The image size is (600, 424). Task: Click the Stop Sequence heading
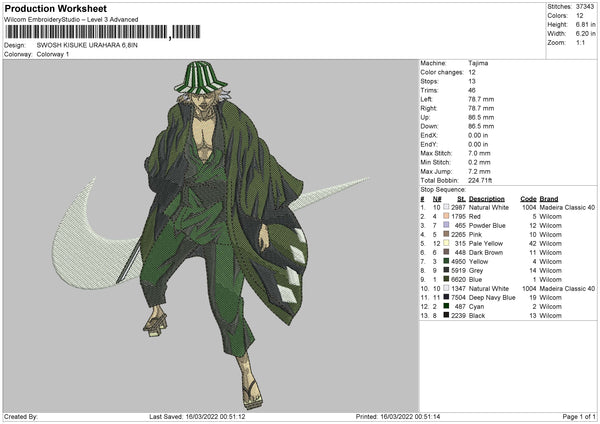click(443, 190)
